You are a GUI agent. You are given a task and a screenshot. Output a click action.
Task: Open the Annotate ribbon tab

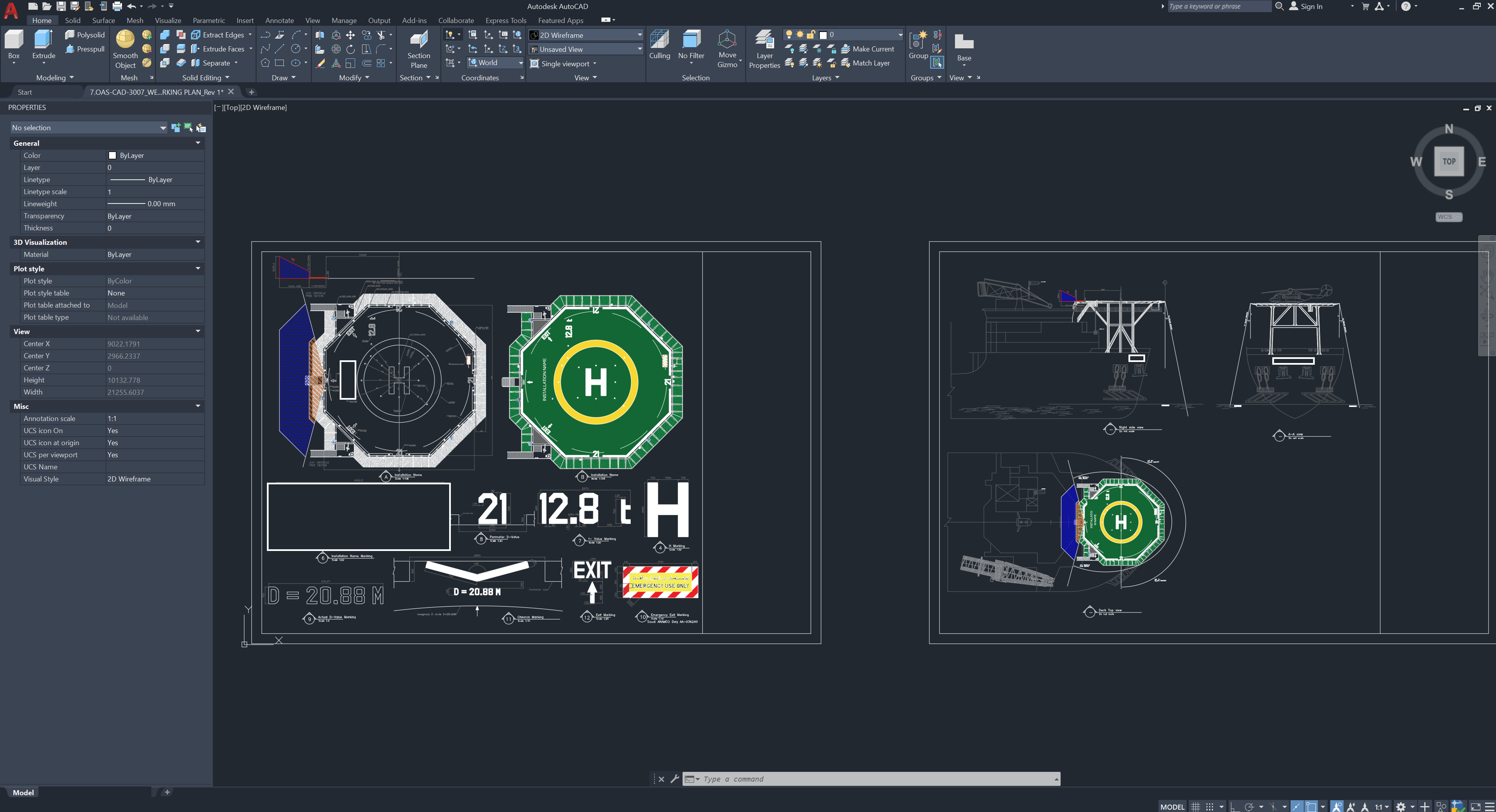(x=279, y=20)
